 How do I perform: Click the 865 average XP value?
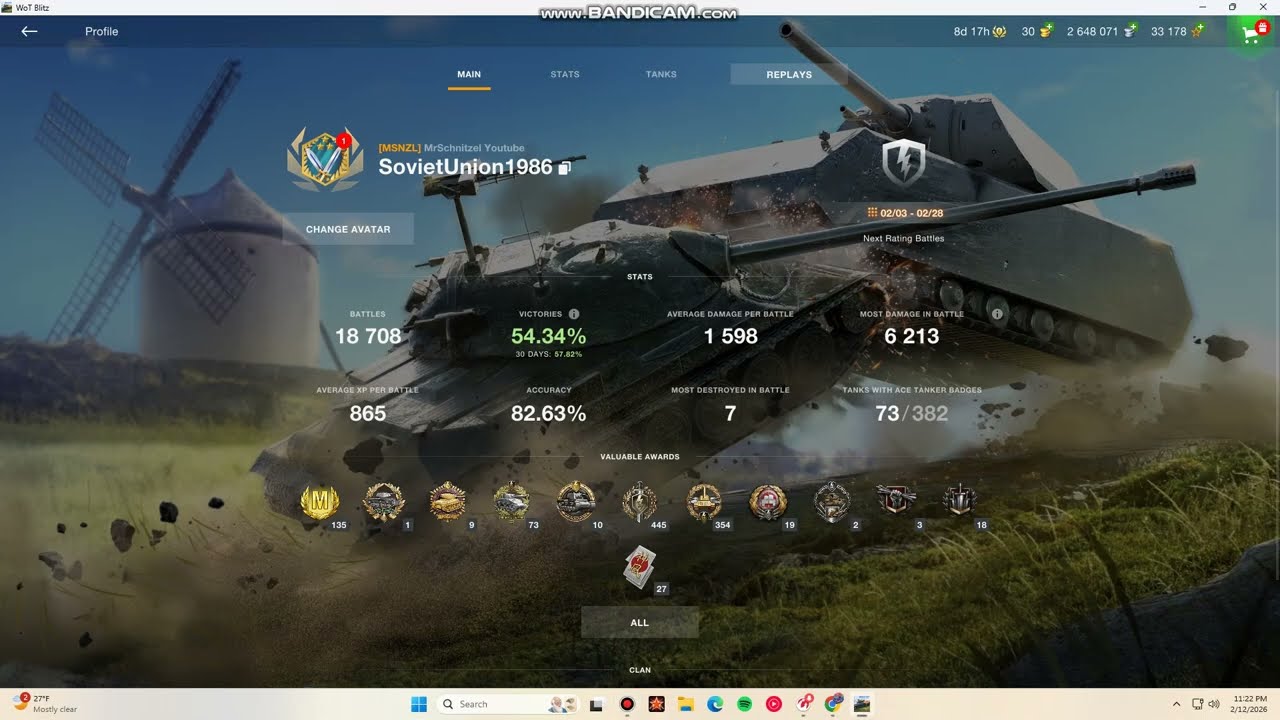pos(368,414)
